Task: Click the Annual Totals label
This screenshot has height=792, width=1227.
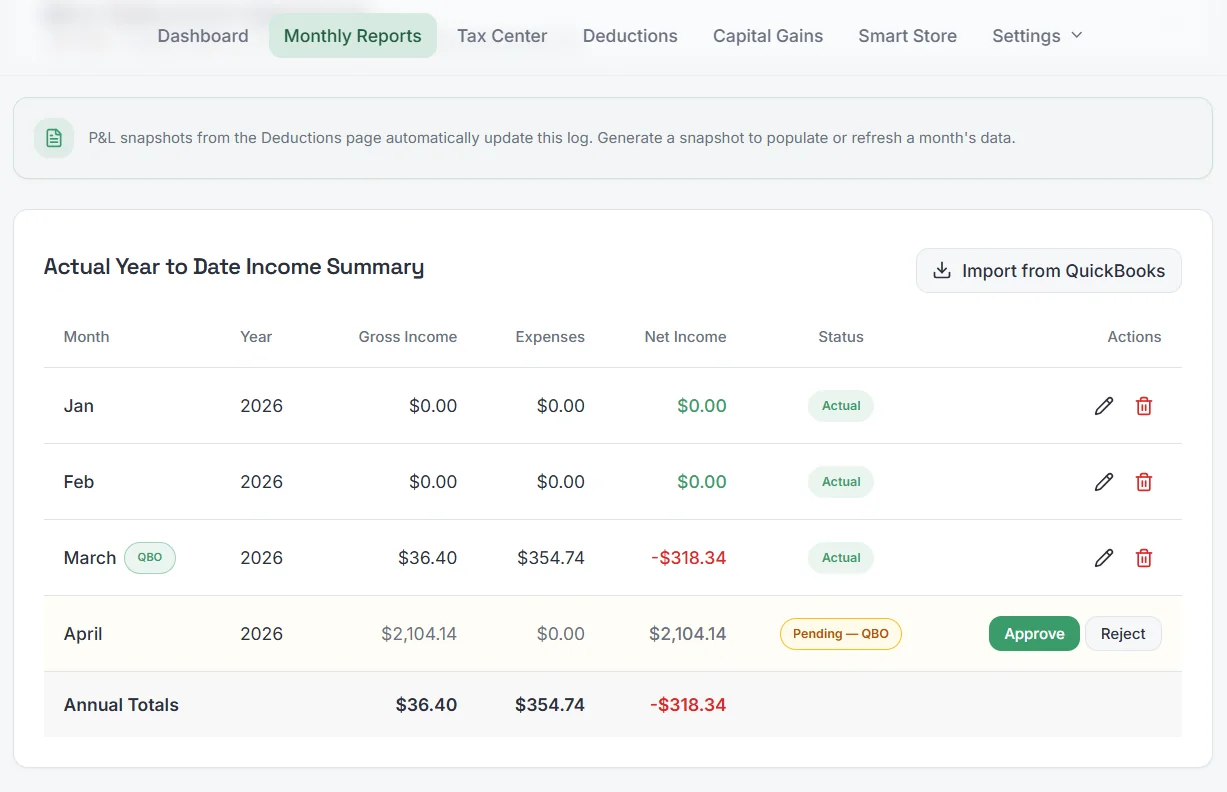Action: pyautogui.click(x=121, y=705)
